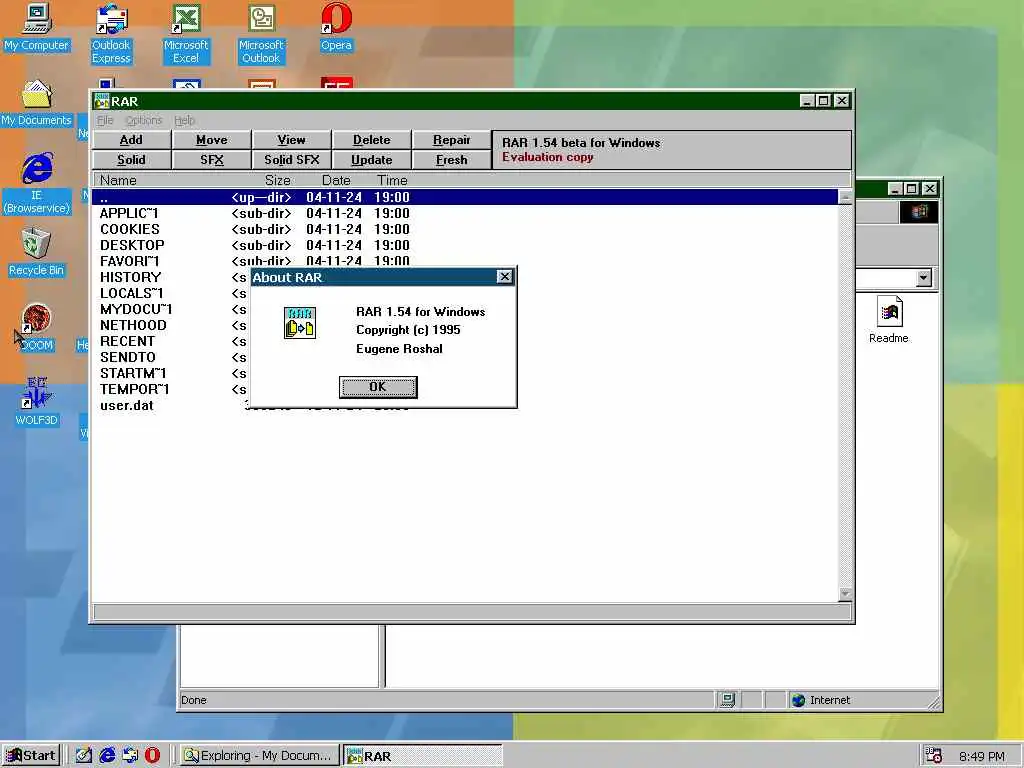Click the Move button in RAR
This screenshot has width=1024, height=768.
(212, 140)
